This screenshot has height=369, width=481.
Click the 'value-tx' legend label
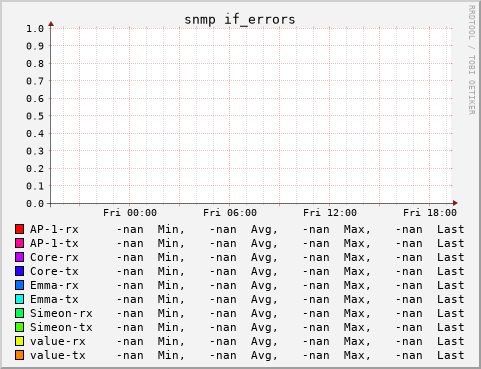point(58,355)
